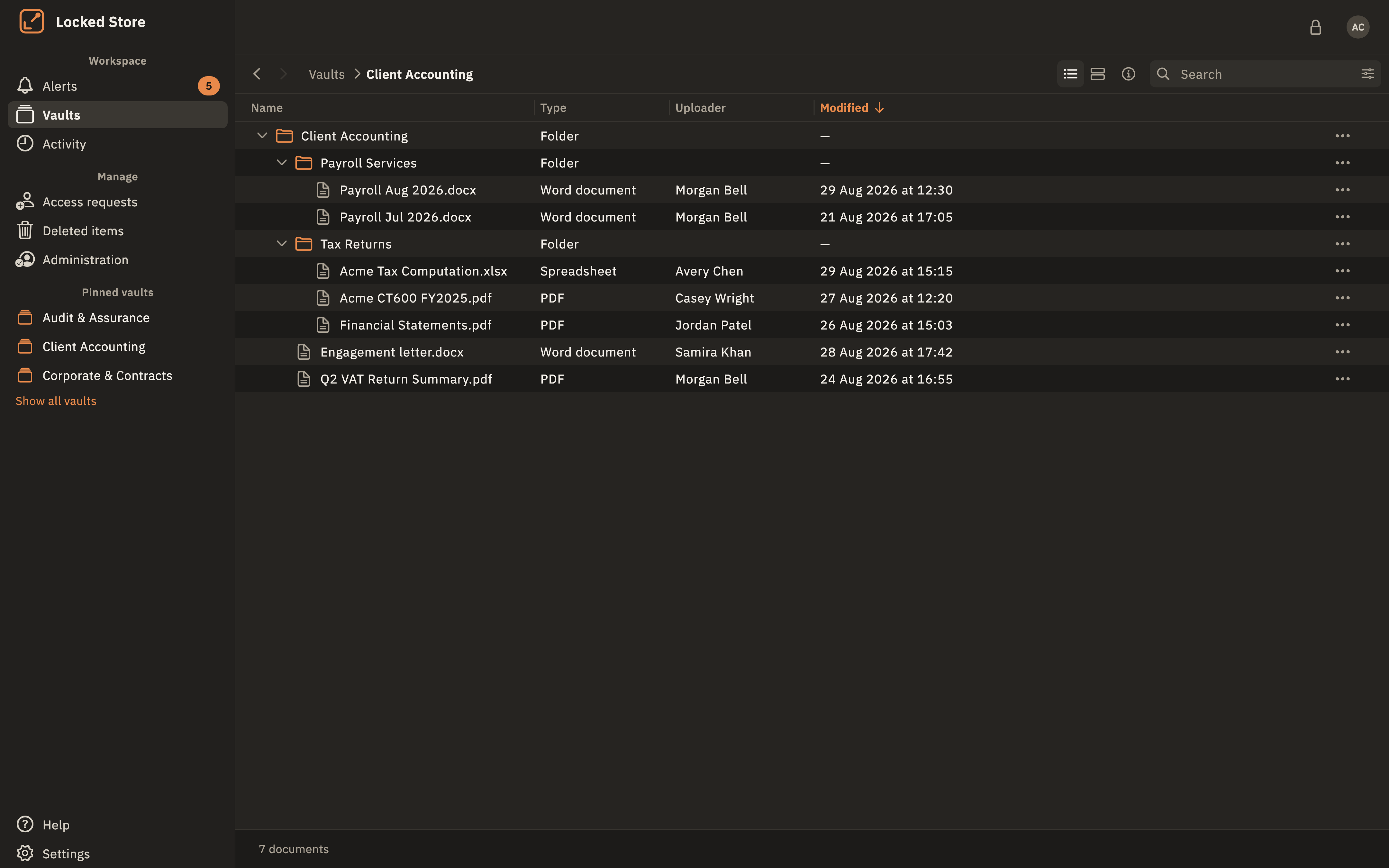Open Deleted items trash
Viewport: 1389px width, 868px height.
click(x=118, y=231)
